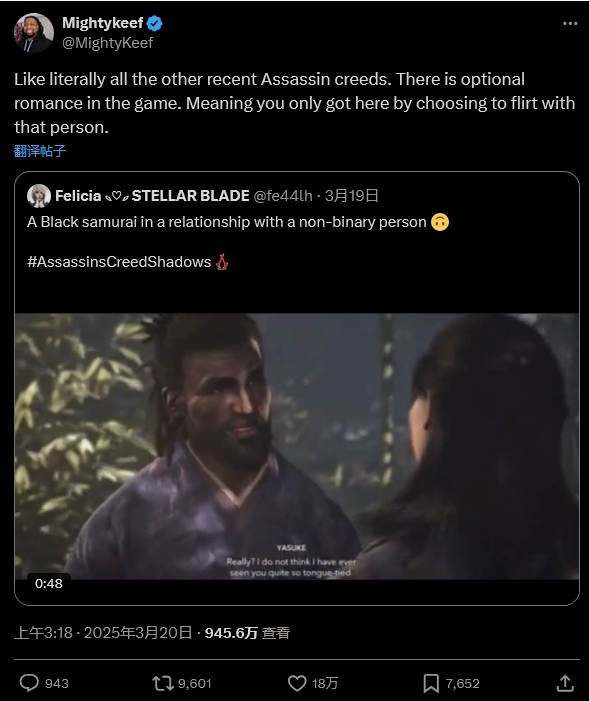The height and width of the screenshot is (701, 589).
Task: Open the #AssassinsCreedShadows hashtag
Action: pos(119,262)
